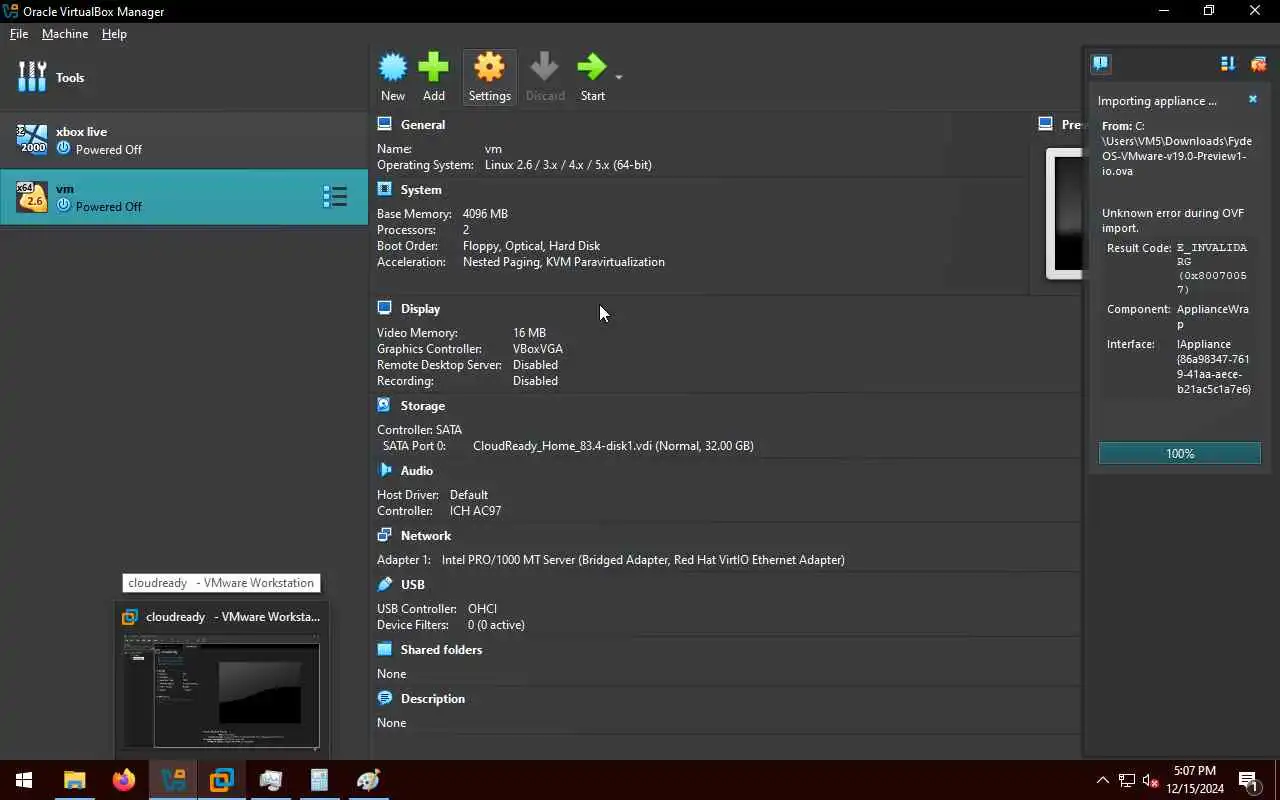This screenshot has height=800, width=1280.
Task: Click the Storage section disk icon
Action: 384,405
